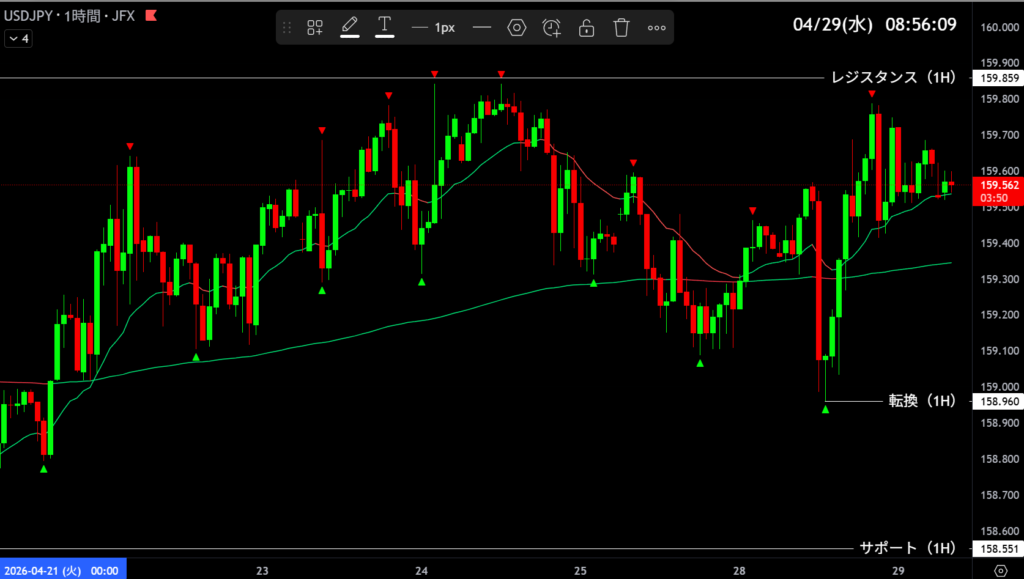Open the three-dots more options menu
Viewport: 1024px width, 579px height.
coord(657,28)
